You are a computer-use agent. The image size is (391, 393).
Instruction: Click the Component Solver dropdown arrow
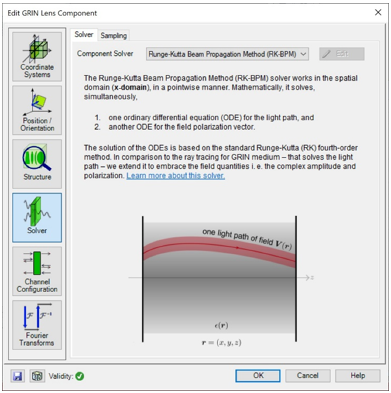tap(303, 54)
